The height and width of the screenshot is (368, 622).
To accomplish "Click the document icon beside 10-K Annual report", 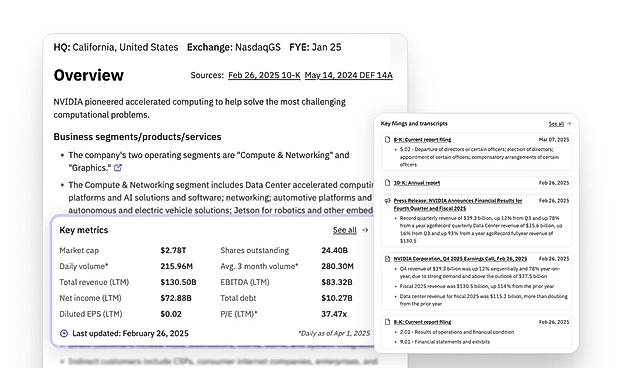I will (388, 183).
